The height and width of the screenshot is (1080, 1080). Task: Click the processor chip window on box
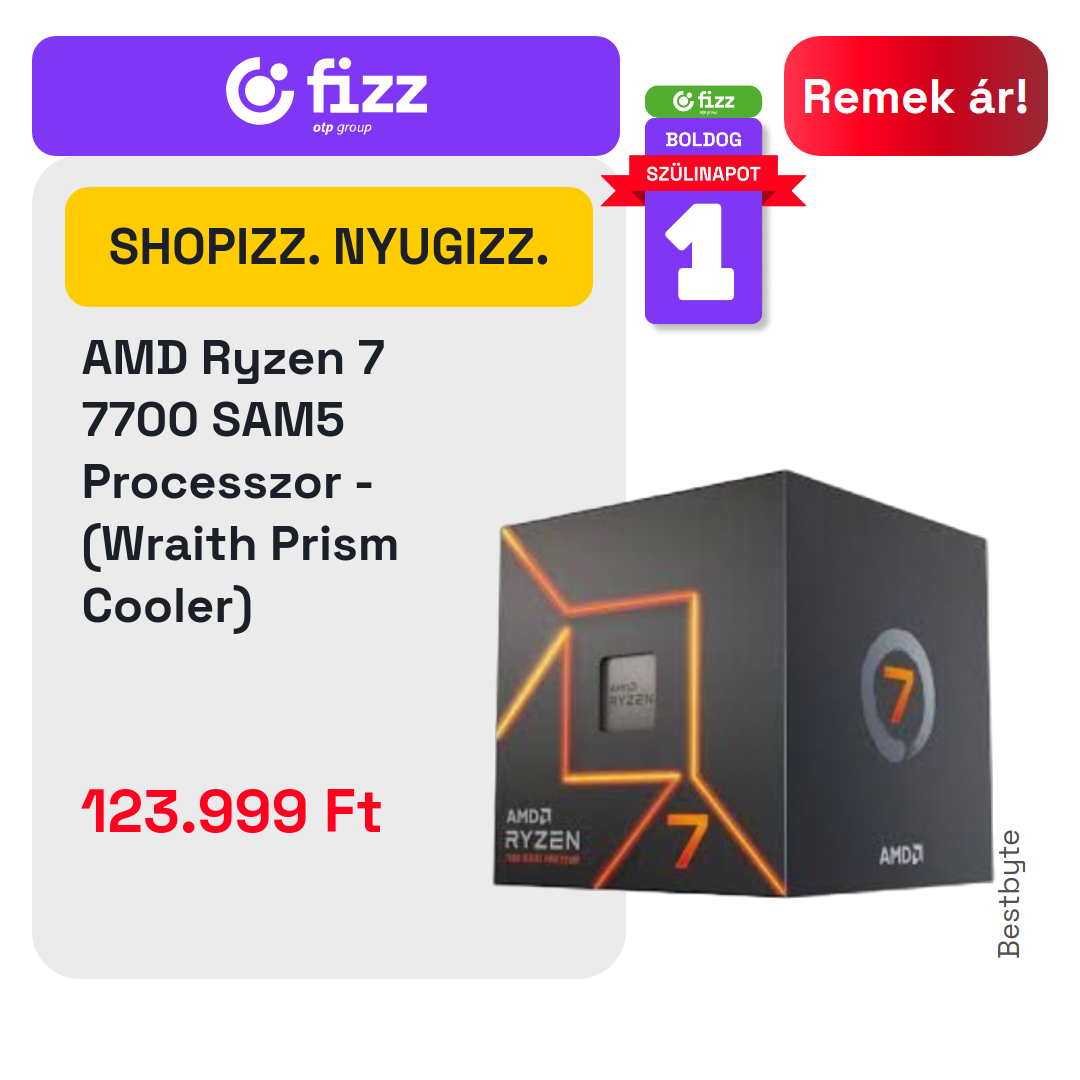627,692
